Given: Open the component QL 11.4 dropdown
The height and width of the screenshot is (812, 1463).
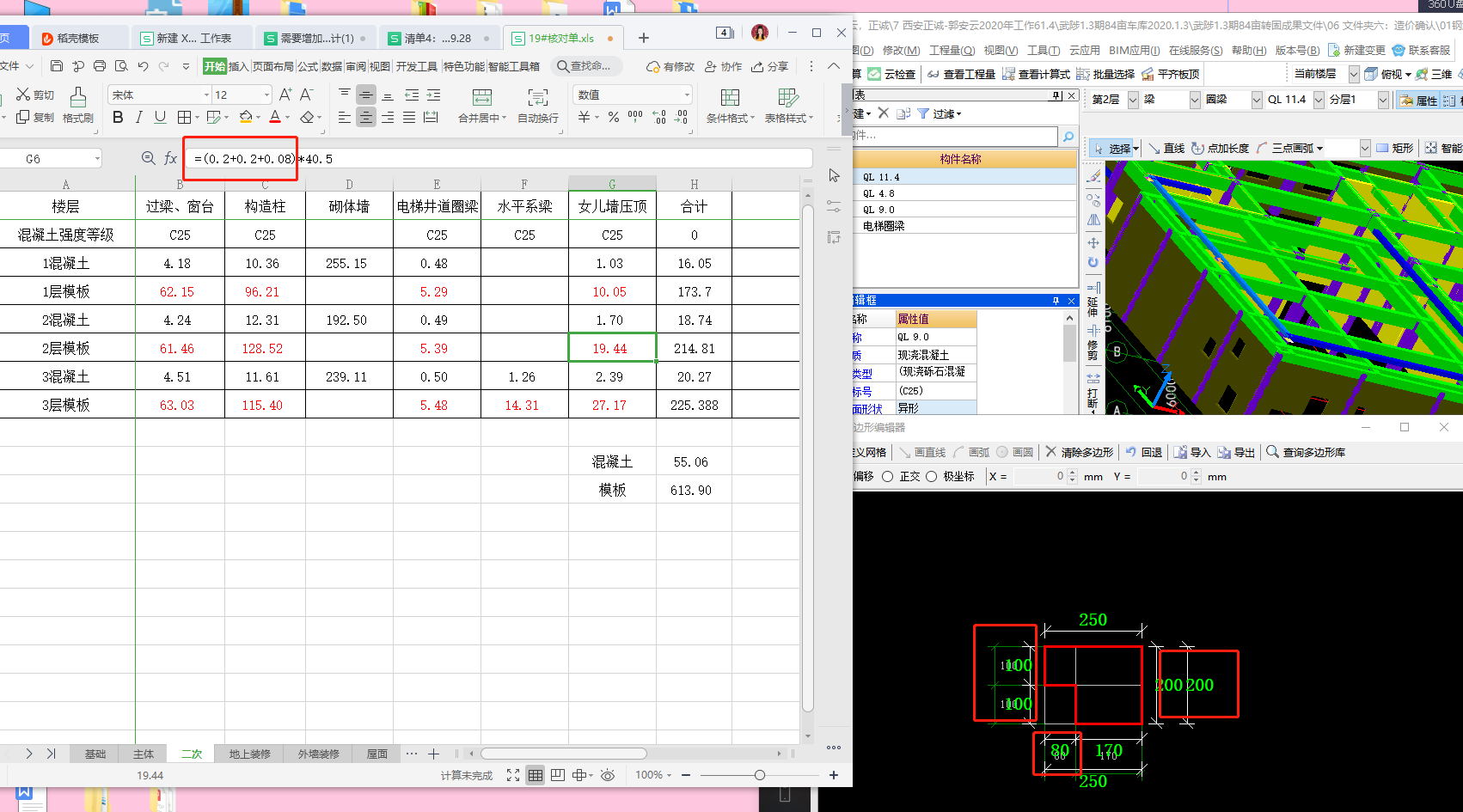Looking at the screenshot, I should coord(1319,100).
